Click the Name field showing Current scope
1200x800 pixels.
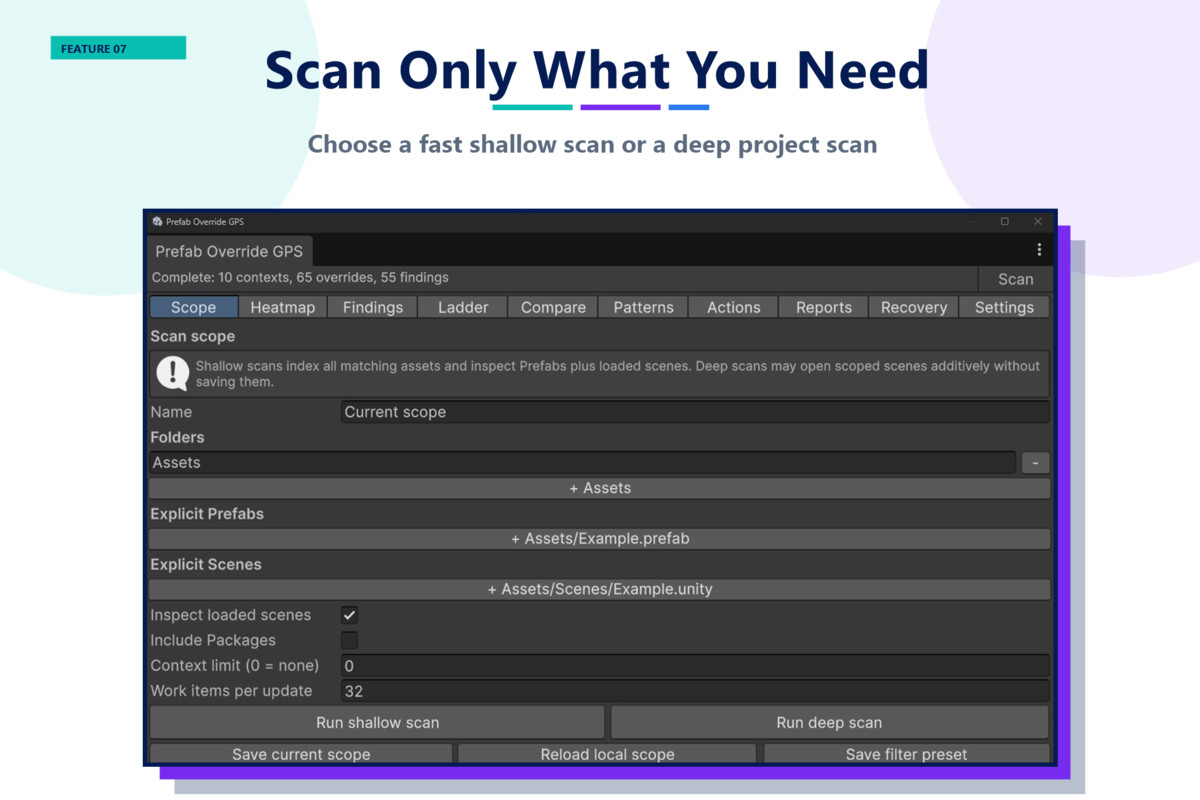[x=695, y=412]
